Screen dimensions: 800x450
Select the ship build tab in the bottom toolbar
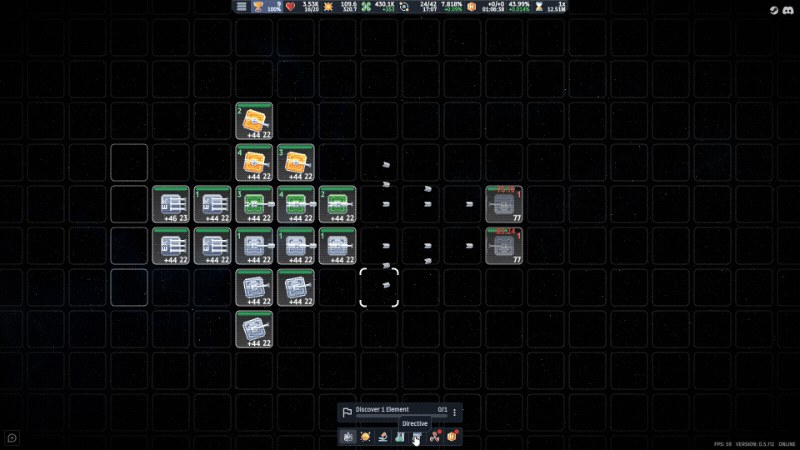pos(348,437)
